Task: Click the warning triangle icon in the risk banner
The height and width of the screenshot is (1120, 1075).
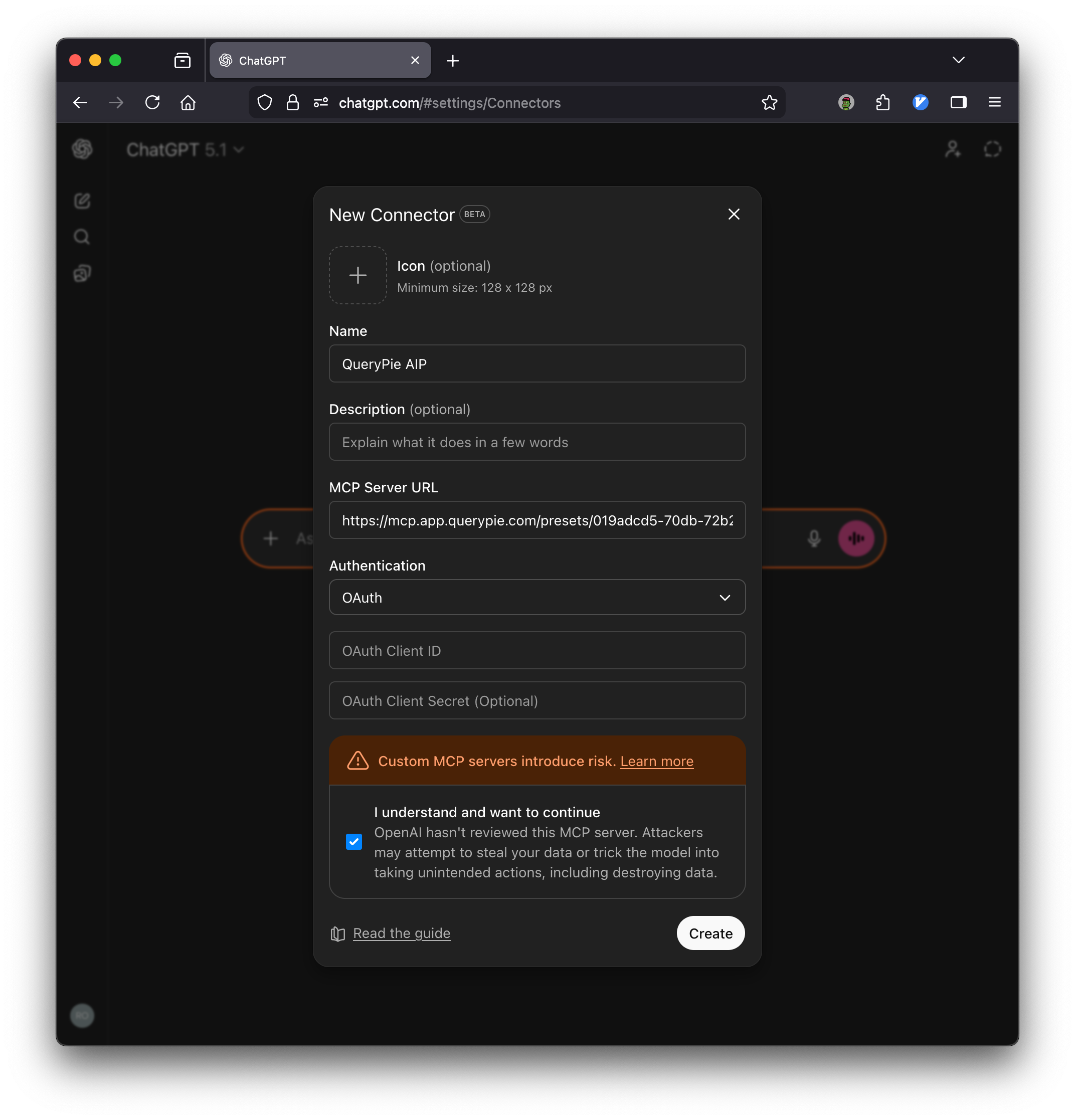Action: tap(358, 761)
